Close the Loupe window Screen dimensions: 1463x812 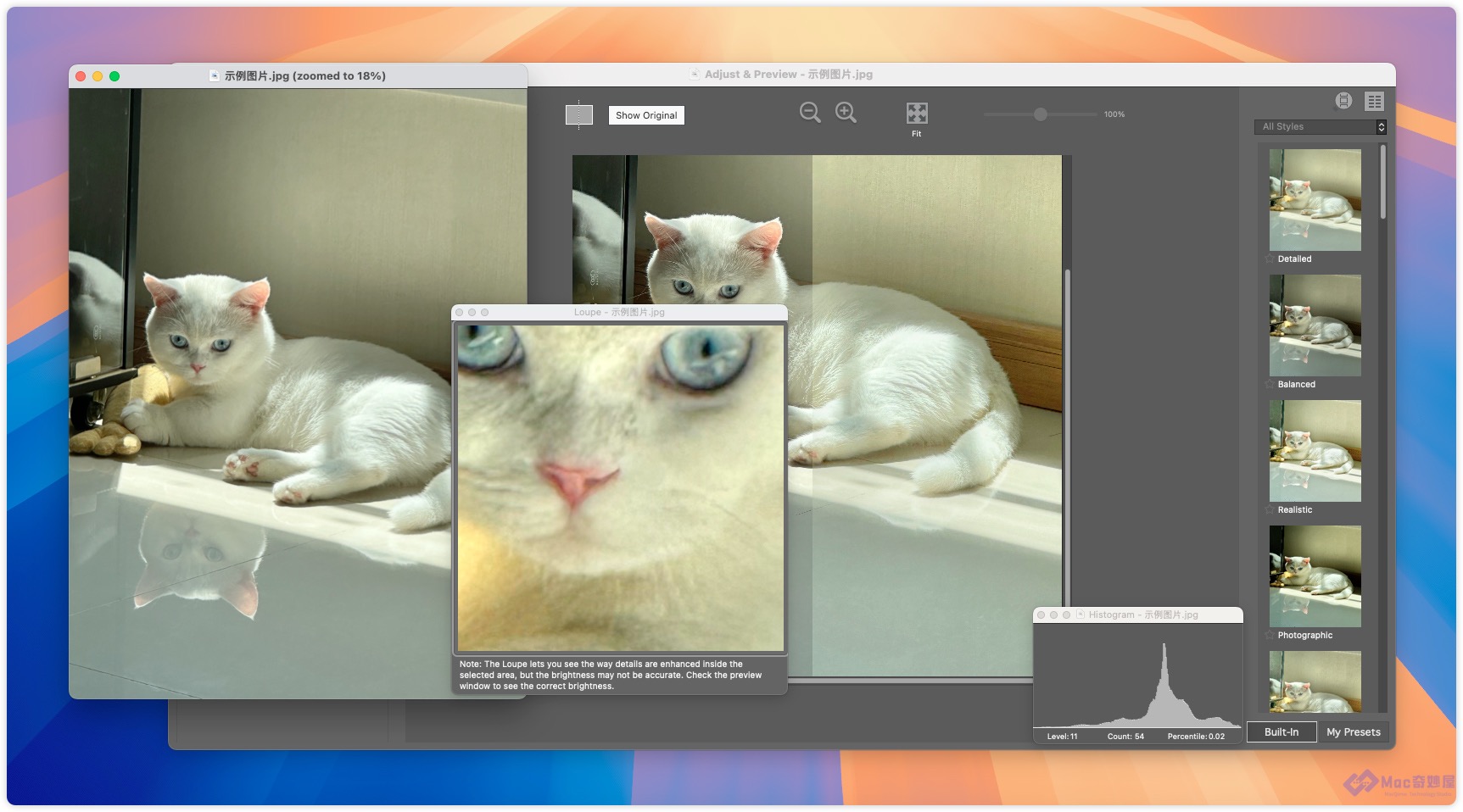pyautogui.click(x=460, y=313)
